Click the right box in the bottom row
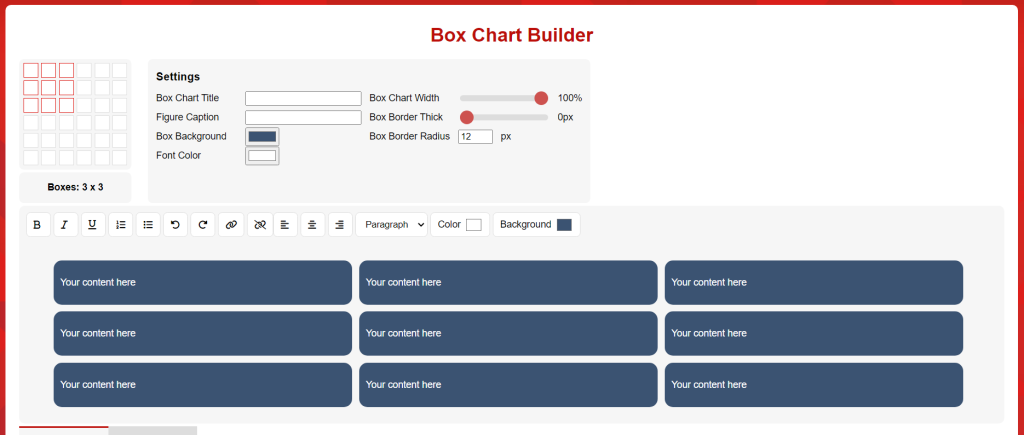This screenshot has height=435, width=1024. [x=814, y=385]
